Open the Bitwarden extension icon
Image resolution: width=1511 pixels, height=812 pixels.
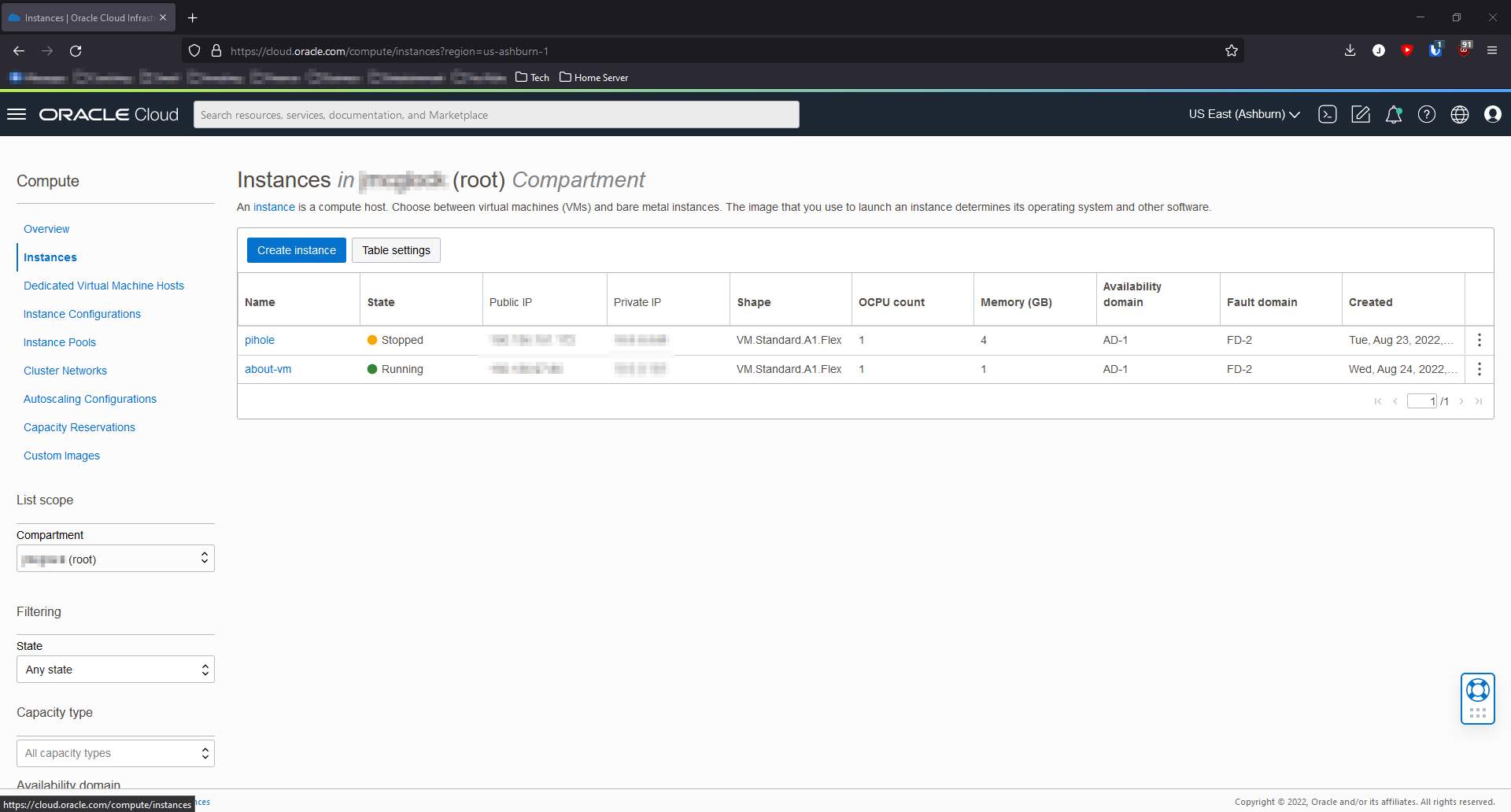(1435, 50)
